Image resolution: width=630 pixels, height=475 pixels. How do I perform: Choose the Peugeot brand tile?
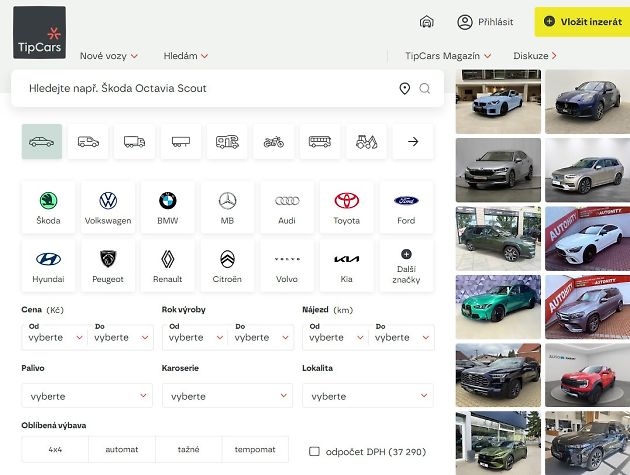(x=108, y=266)
